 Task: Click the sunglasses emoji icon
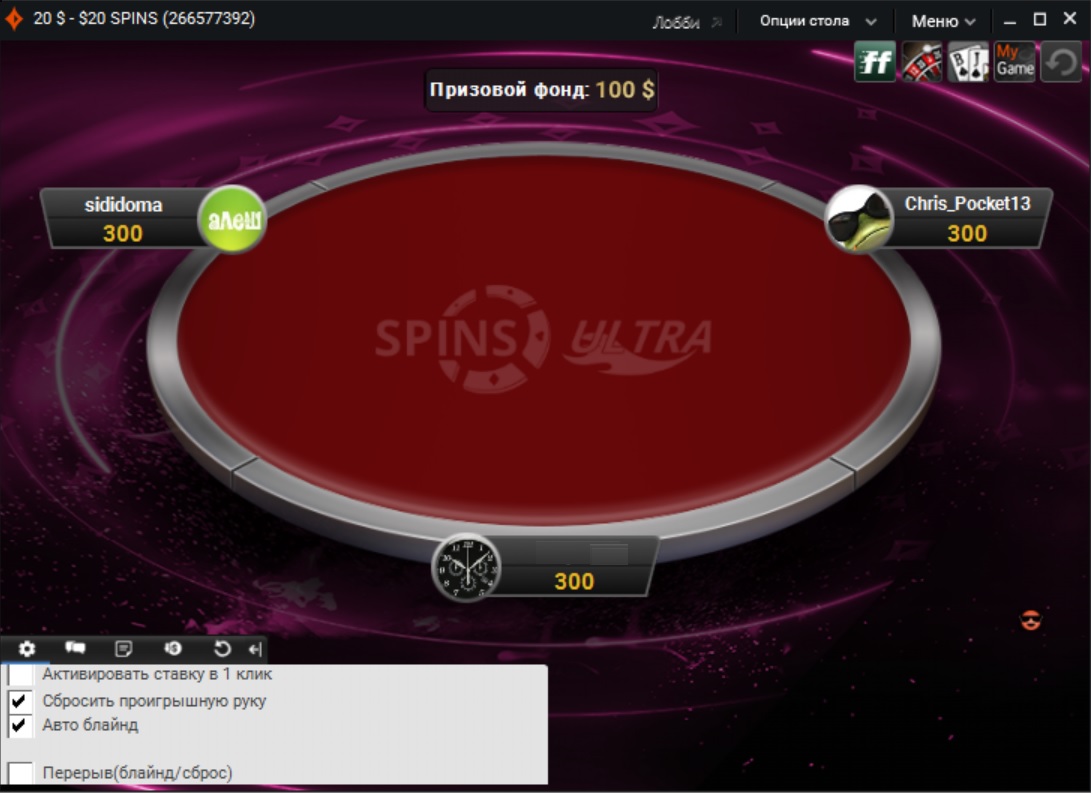[x=1030, y=620]
